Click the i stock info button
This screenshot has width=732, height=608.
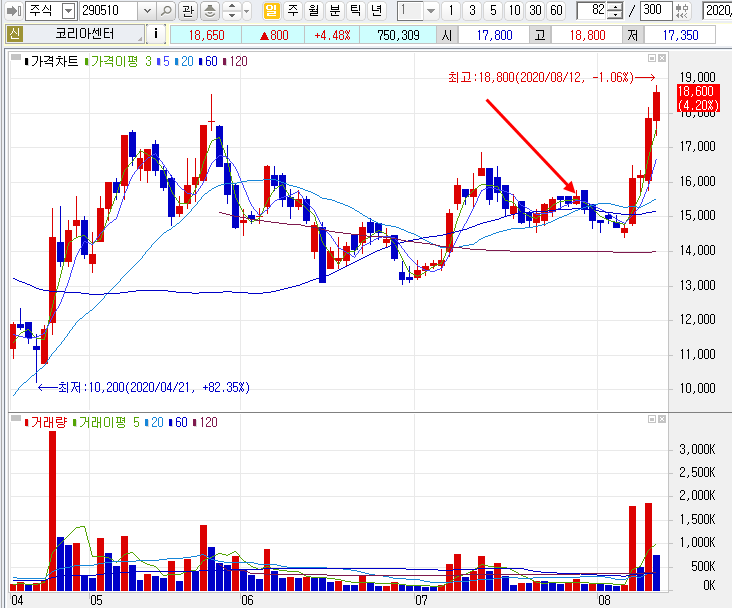(156, 34)
